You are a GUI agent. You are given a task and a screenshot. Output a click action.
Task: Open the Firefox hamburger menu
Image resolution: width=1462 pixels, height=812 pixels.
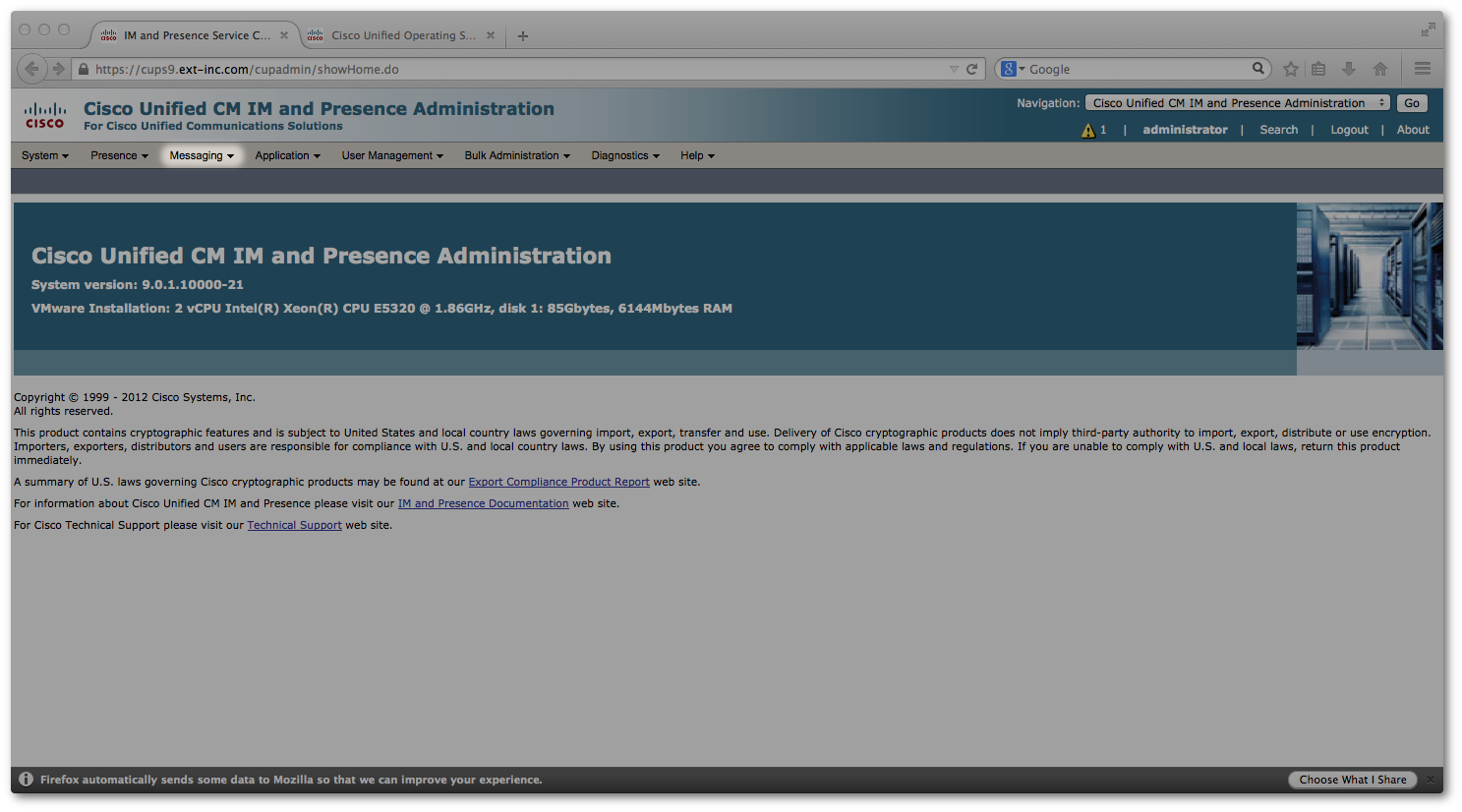click(1423, 69)
